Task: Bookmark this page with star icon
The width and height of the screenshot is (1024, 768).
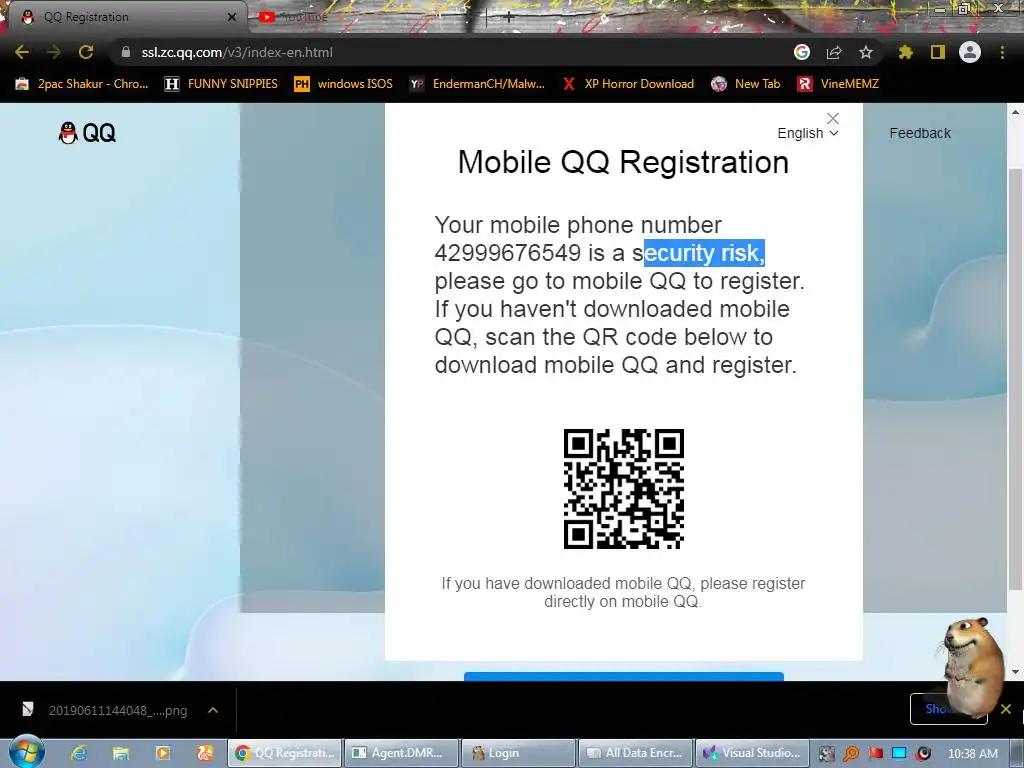Action: click(866, 52)
